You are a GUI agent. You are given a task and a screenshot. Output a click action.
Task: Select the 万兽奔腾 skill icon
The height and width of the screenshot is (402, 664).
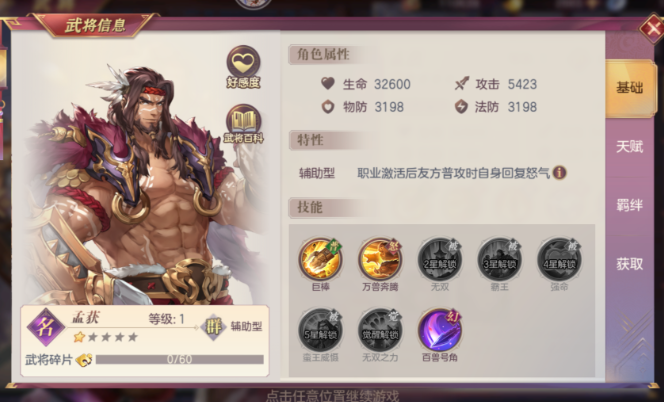(380, 259)
